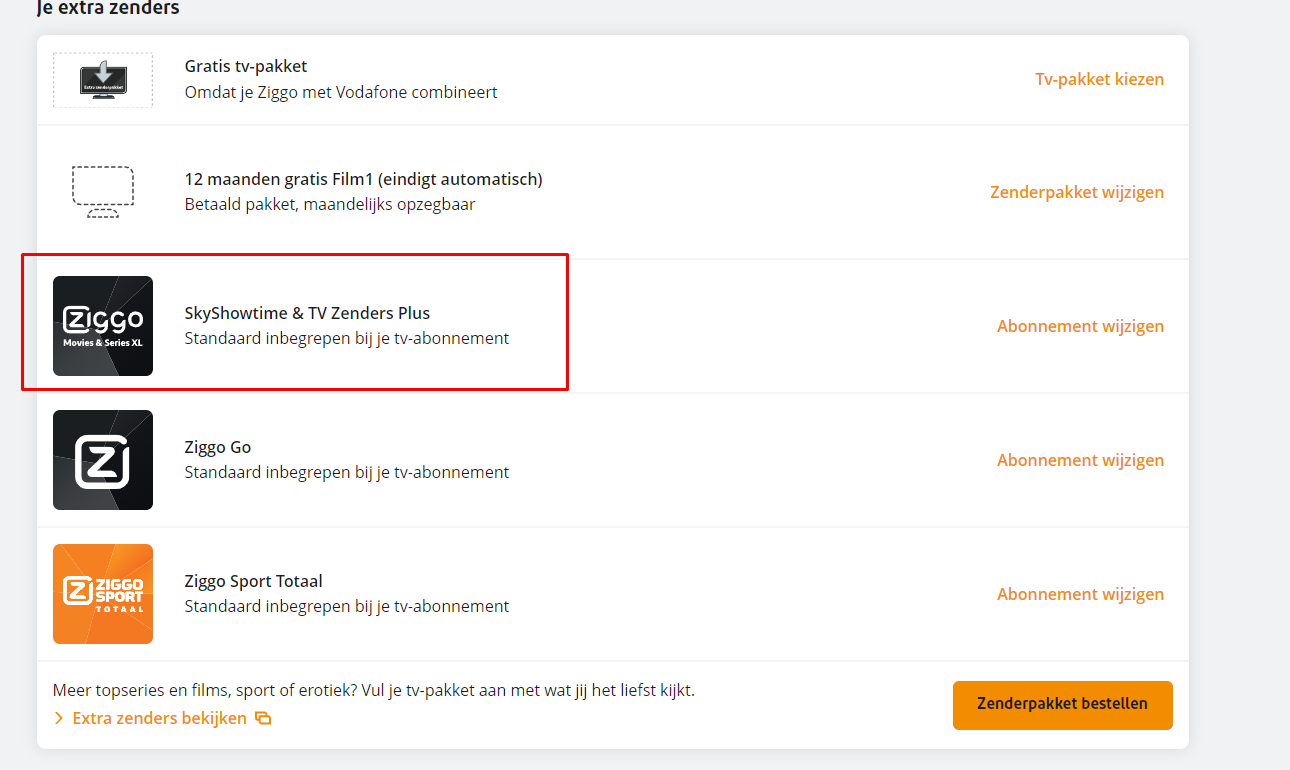Screen dimensions: 1290x770
Task: Click the Je extra zenders heading
Action: pyautogui.click(x=108, y=8)
